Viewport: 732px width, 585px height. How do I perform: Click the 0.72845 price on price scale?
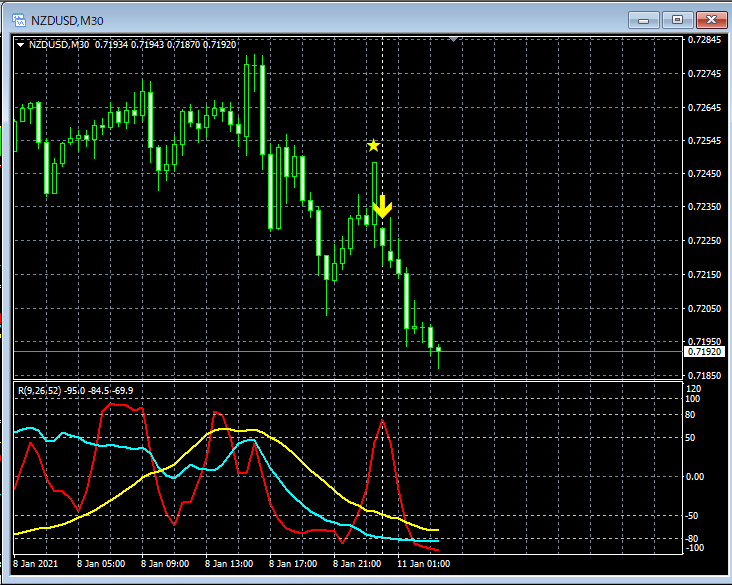[704, 40]
